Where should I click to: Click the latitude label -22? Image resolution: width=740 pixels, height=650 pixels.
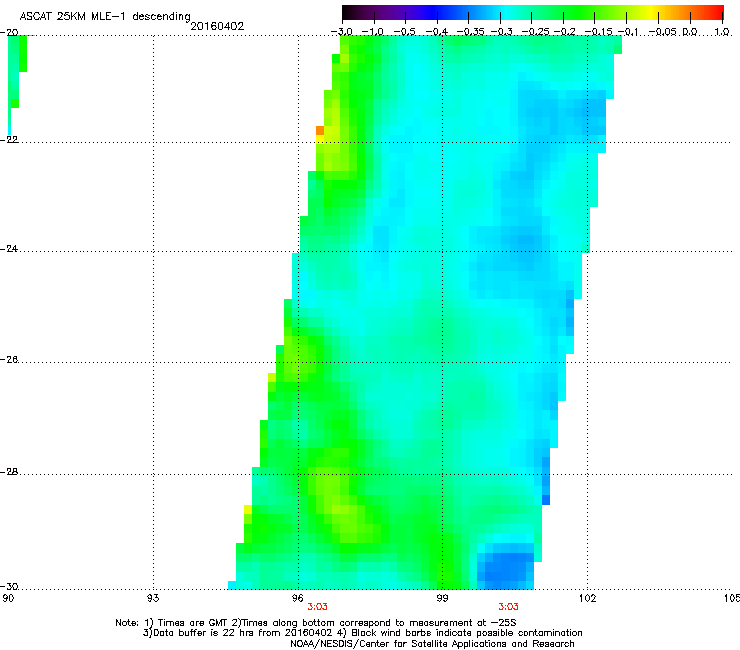[x=9, y=140]
